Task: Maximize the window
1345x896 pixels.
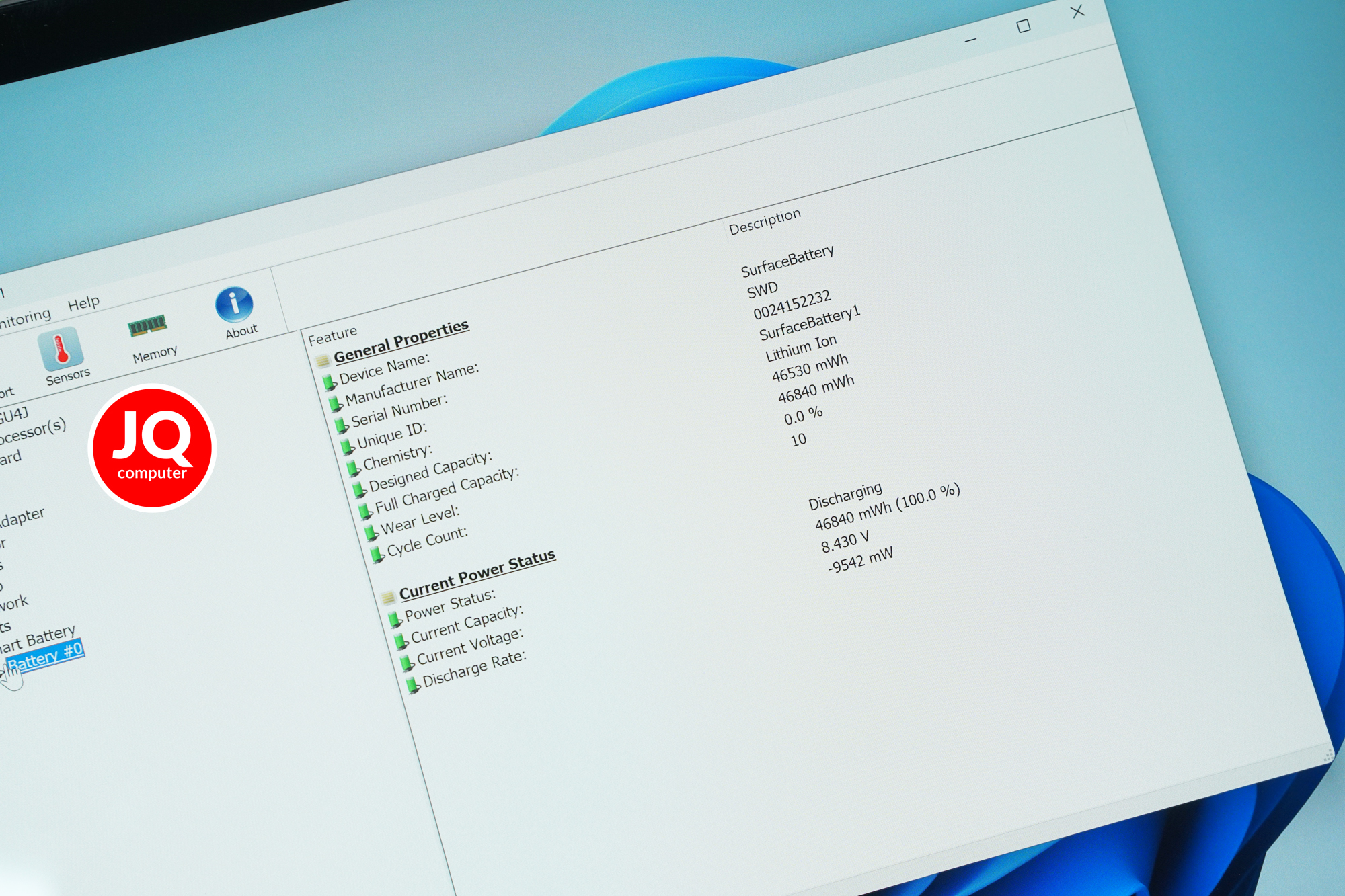Action: (x=1024, y=26)
